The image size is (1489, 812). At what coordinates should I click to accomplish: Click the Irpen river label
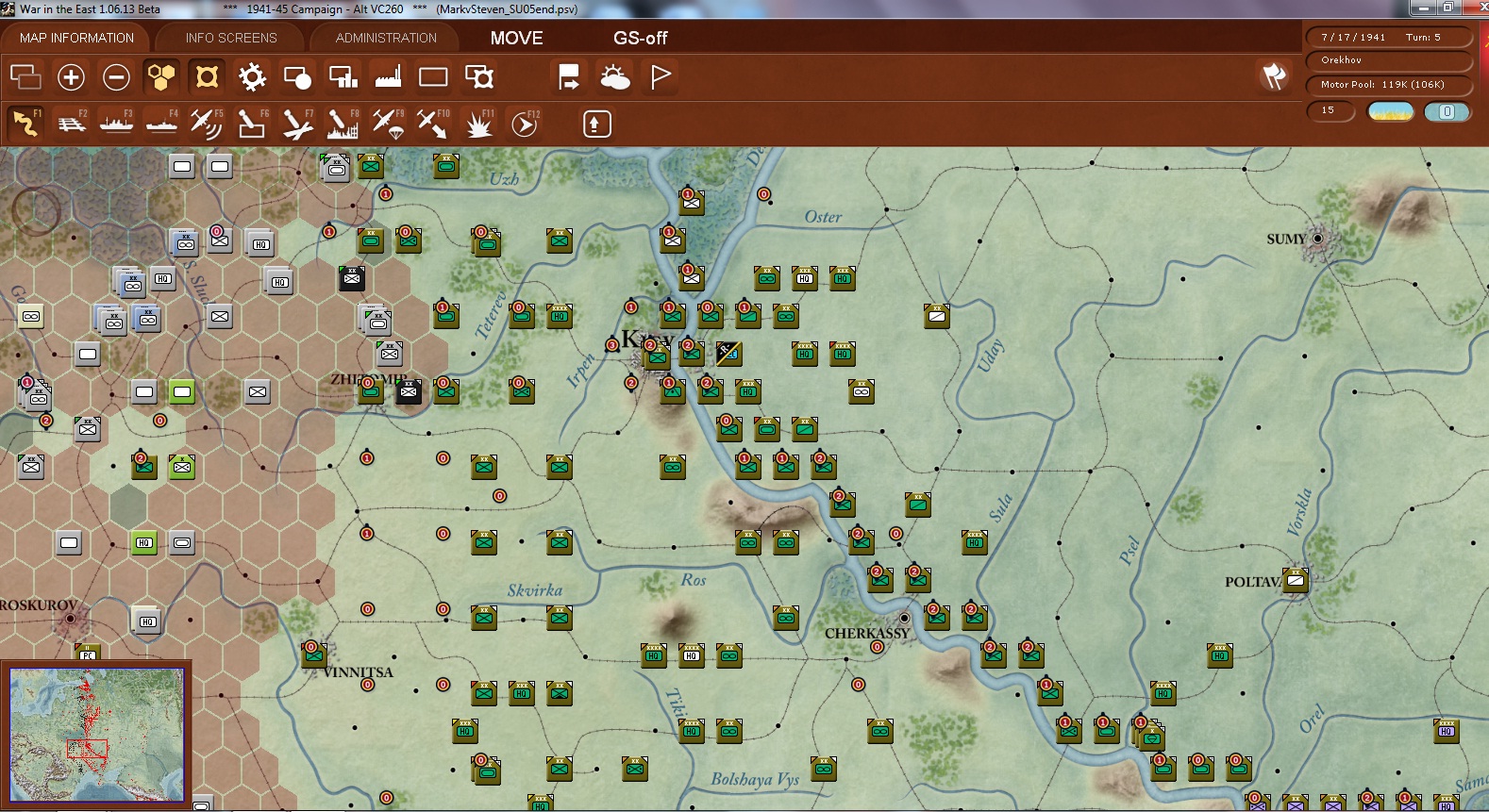tap(581, 370)
